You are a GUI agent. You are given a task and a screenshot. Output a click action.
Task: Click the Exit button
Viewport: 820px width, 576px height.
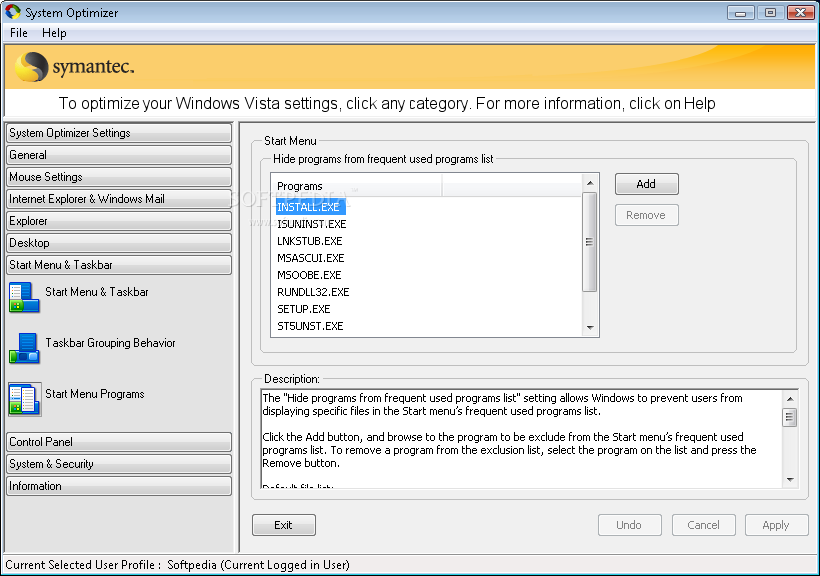[x=283, y=525]
